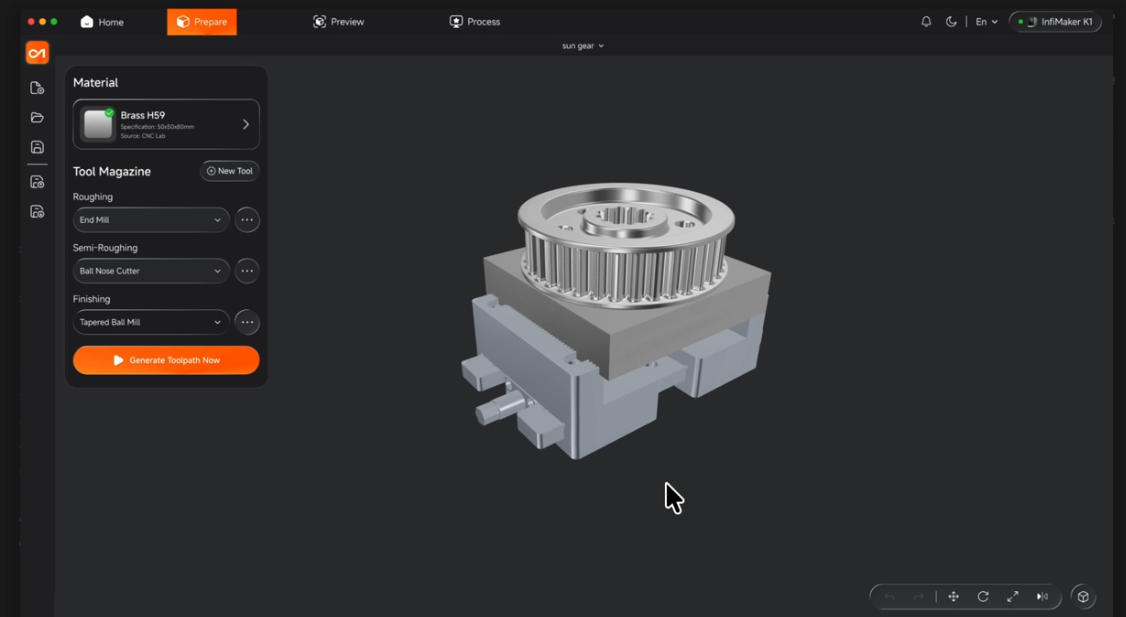Open the notifications bell
This screenshot has height=617, width=1126.
click(926, 22)
